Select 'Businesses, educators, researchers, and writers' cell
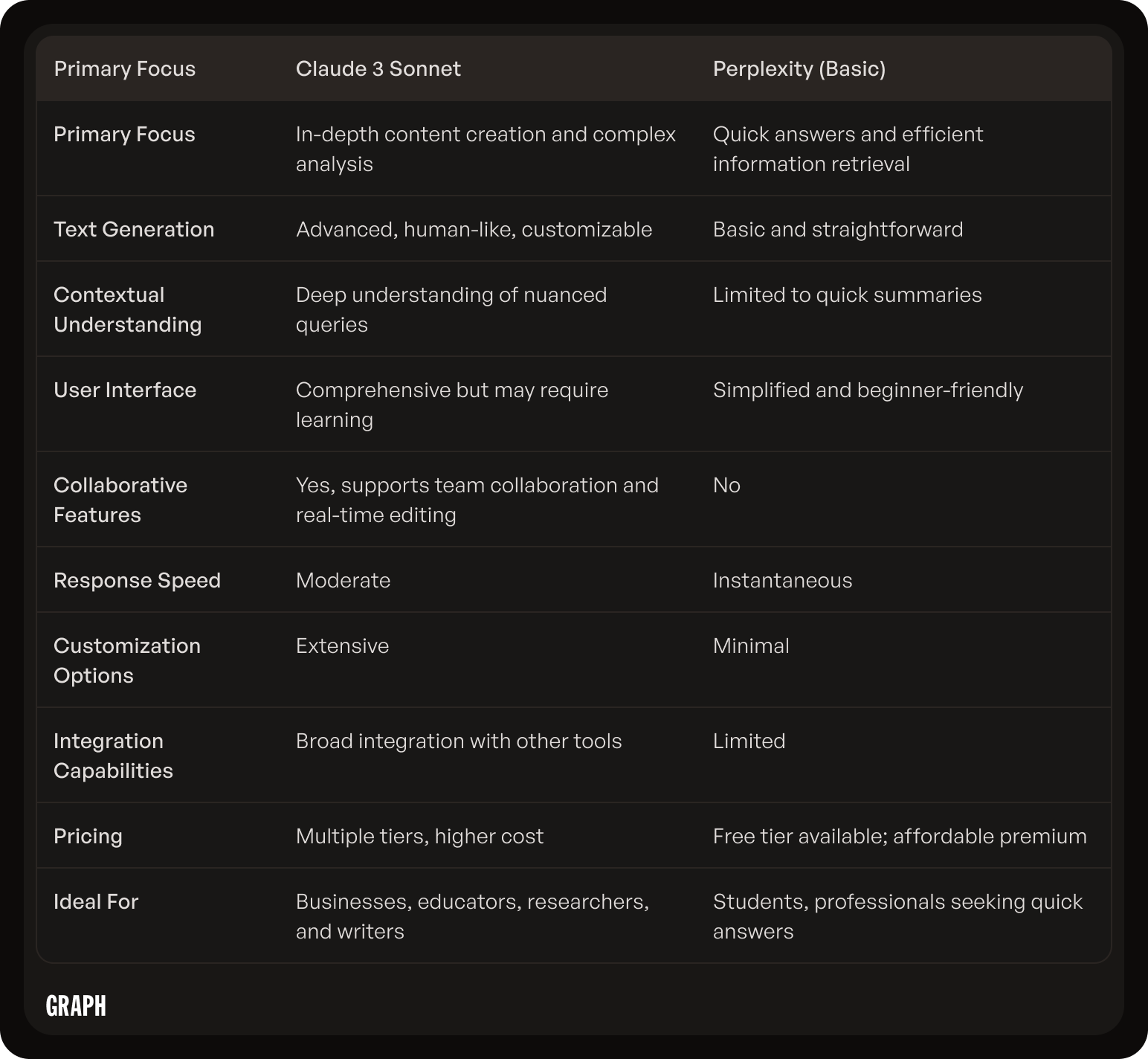The image size is (1148, 1059). (472, 916)
